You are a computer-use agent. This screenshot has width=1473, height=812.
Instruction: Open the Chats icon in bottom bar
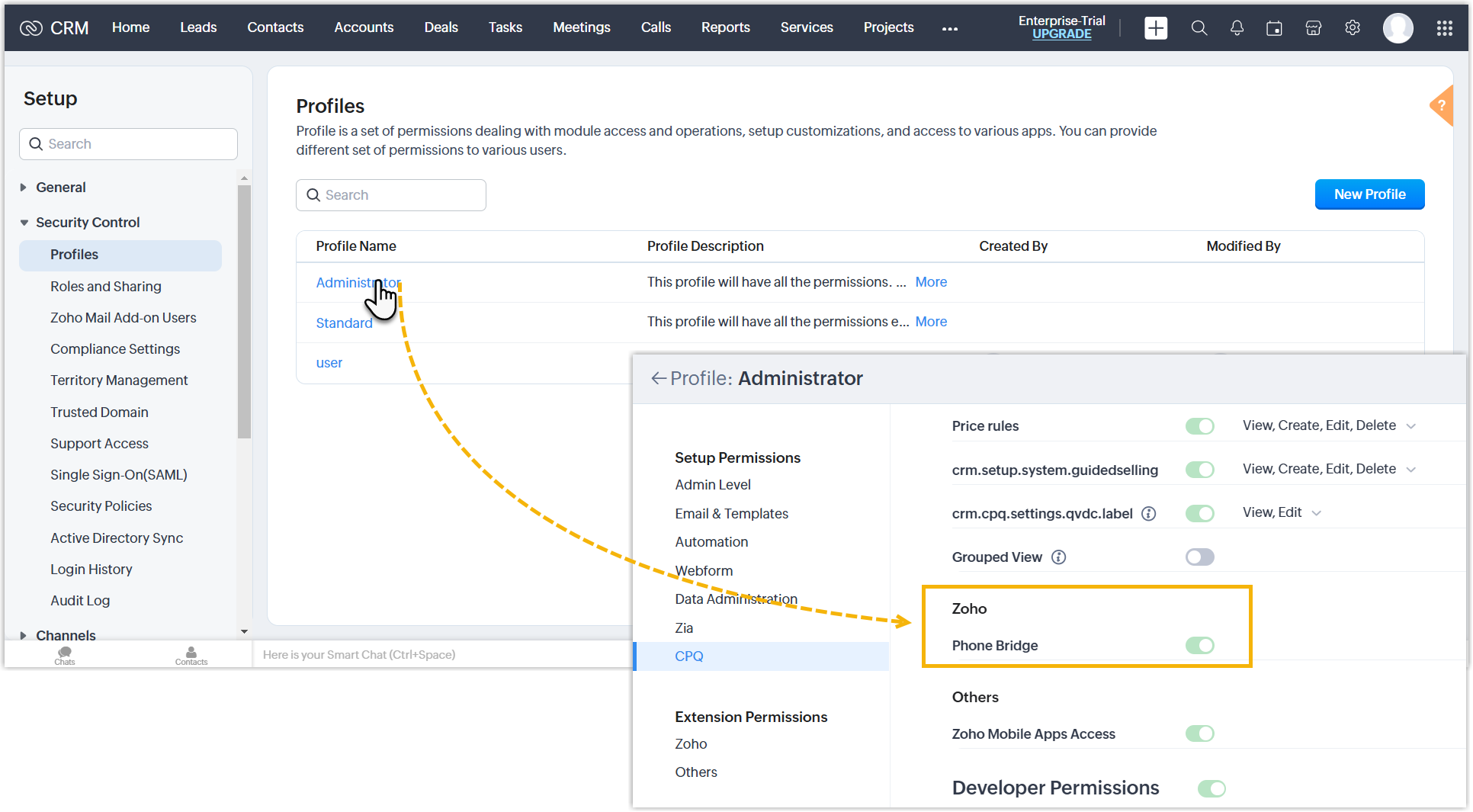[65, 655]
